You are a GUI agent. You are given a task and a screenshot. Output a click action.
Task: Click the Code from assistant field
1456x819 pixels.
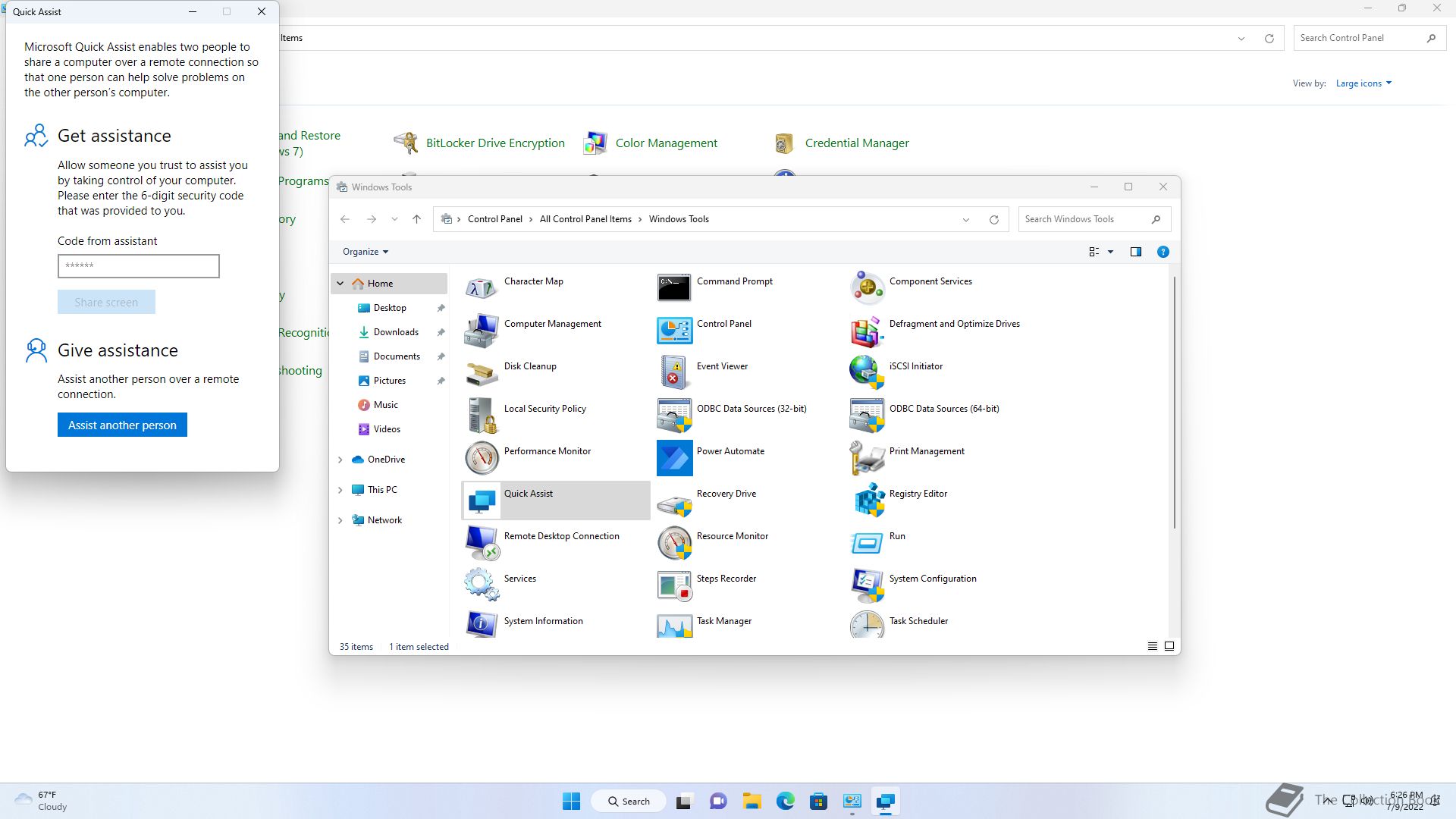click(139, 266)
